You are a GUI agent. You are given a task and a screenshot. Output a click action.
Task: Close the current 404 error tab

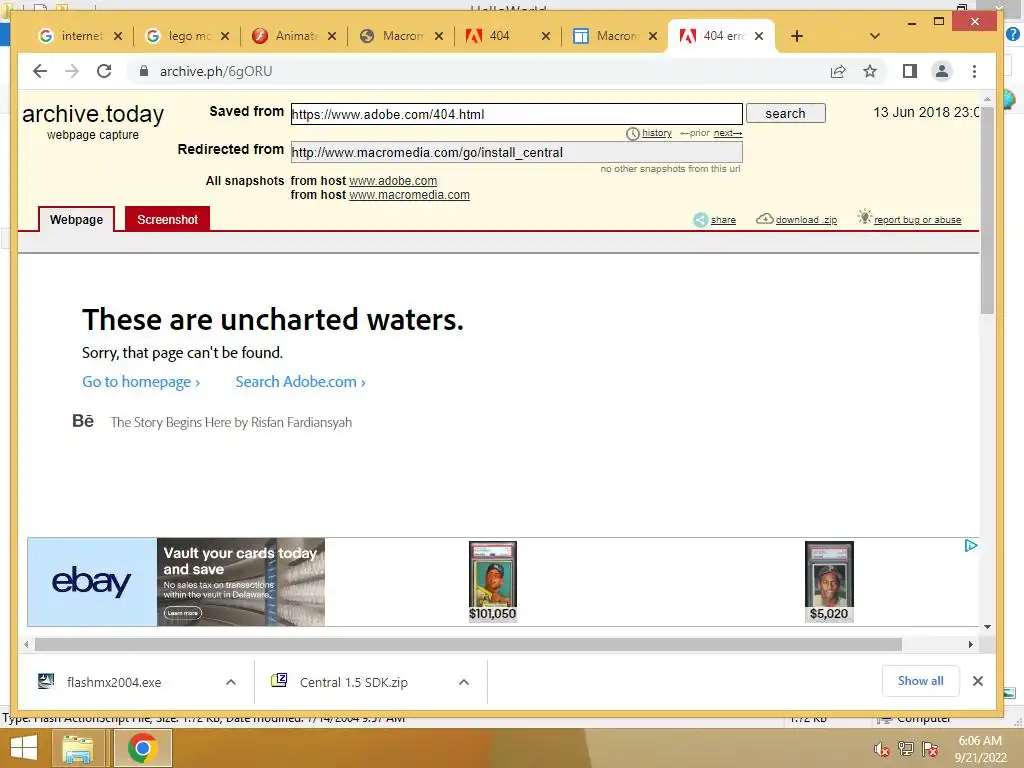pyautogui.click(x=759, y=36)
